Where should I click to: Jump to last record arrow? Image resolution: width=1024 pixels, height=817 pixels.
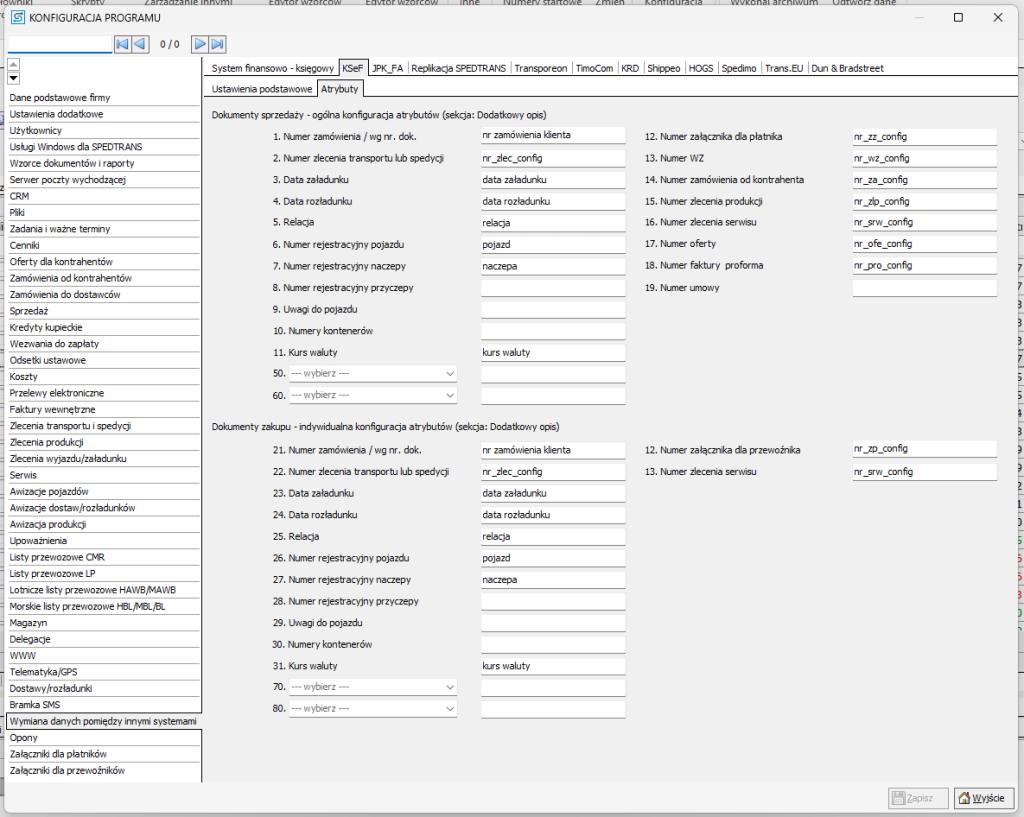pyautogui.click(x=217, y=44)
